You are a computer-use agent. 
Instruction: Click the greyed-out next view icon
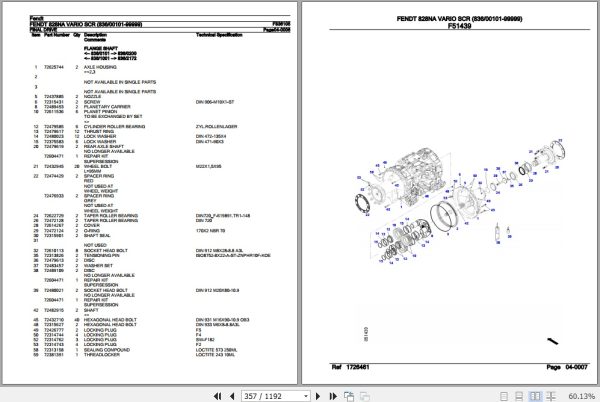click(365, 396)
